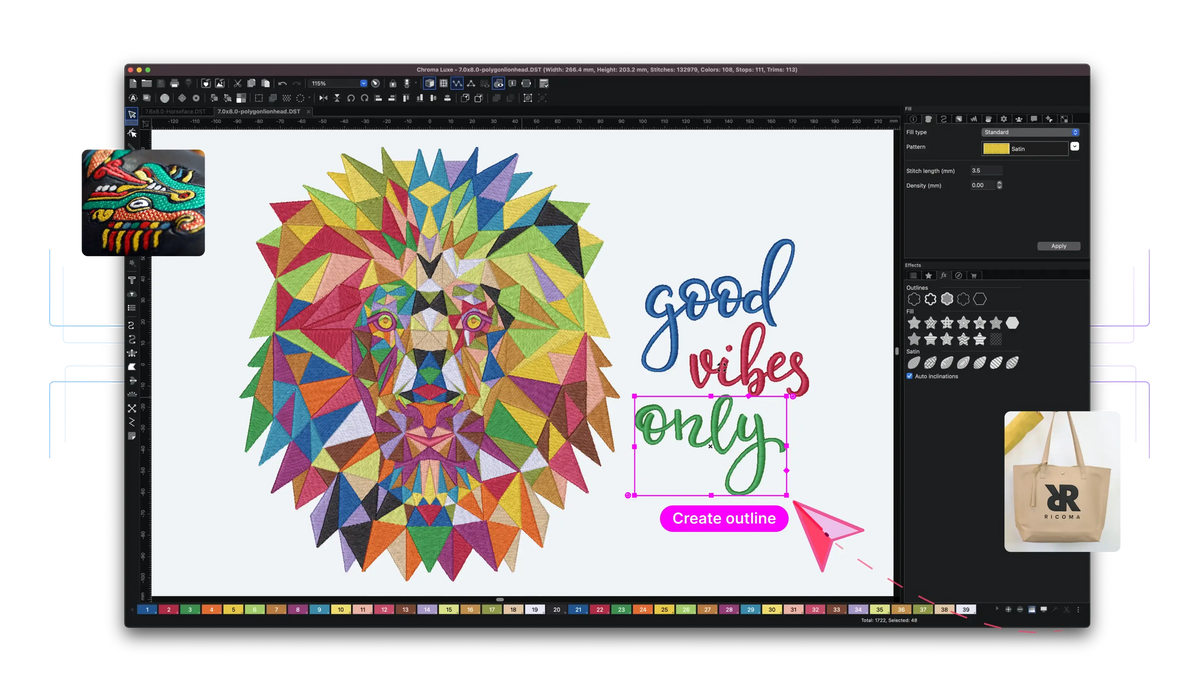Open the Fill type Standard dropdown
The width and height of the screenshot is (1200, 683).
pos(1031,132)
